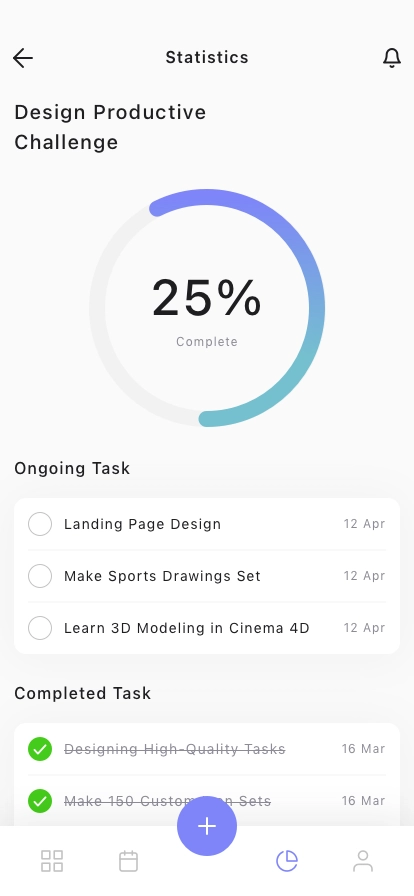
Task: Tap the purple plus add button
Action: (207, 826)
